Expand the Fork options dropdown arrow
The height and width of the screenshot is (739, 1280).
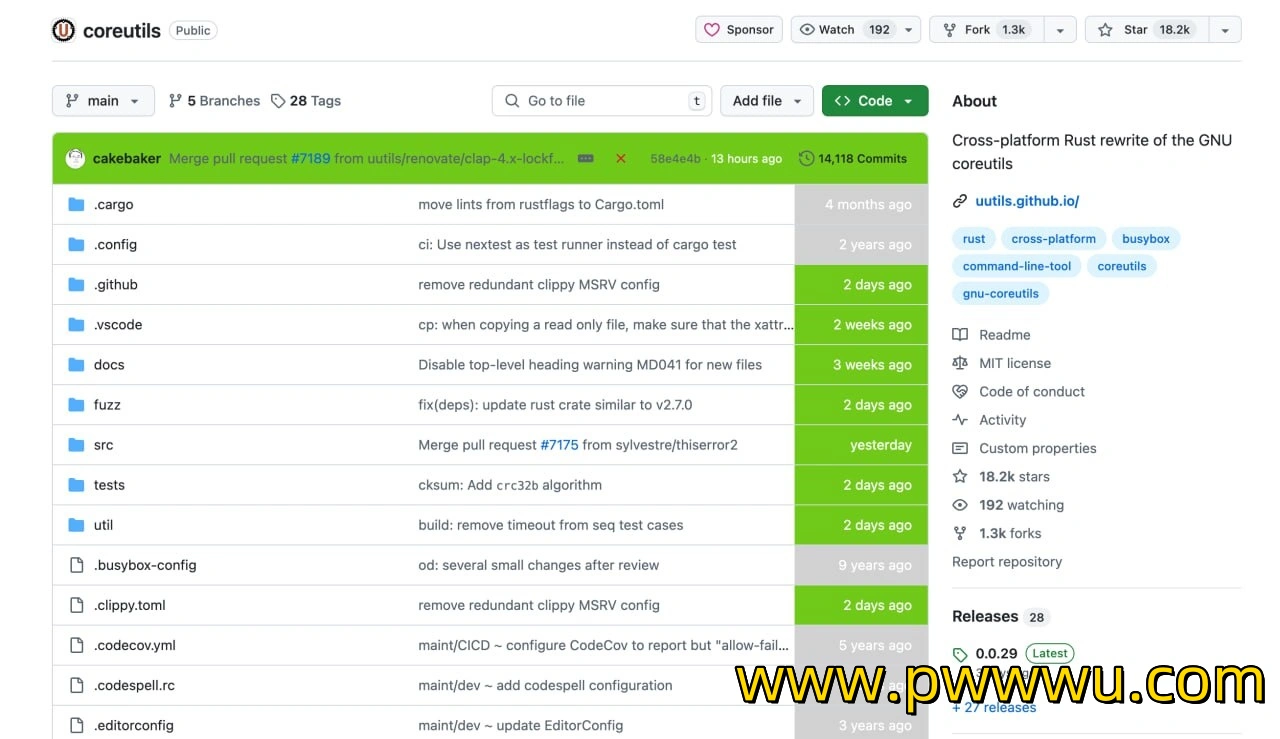click(1060, 30)
